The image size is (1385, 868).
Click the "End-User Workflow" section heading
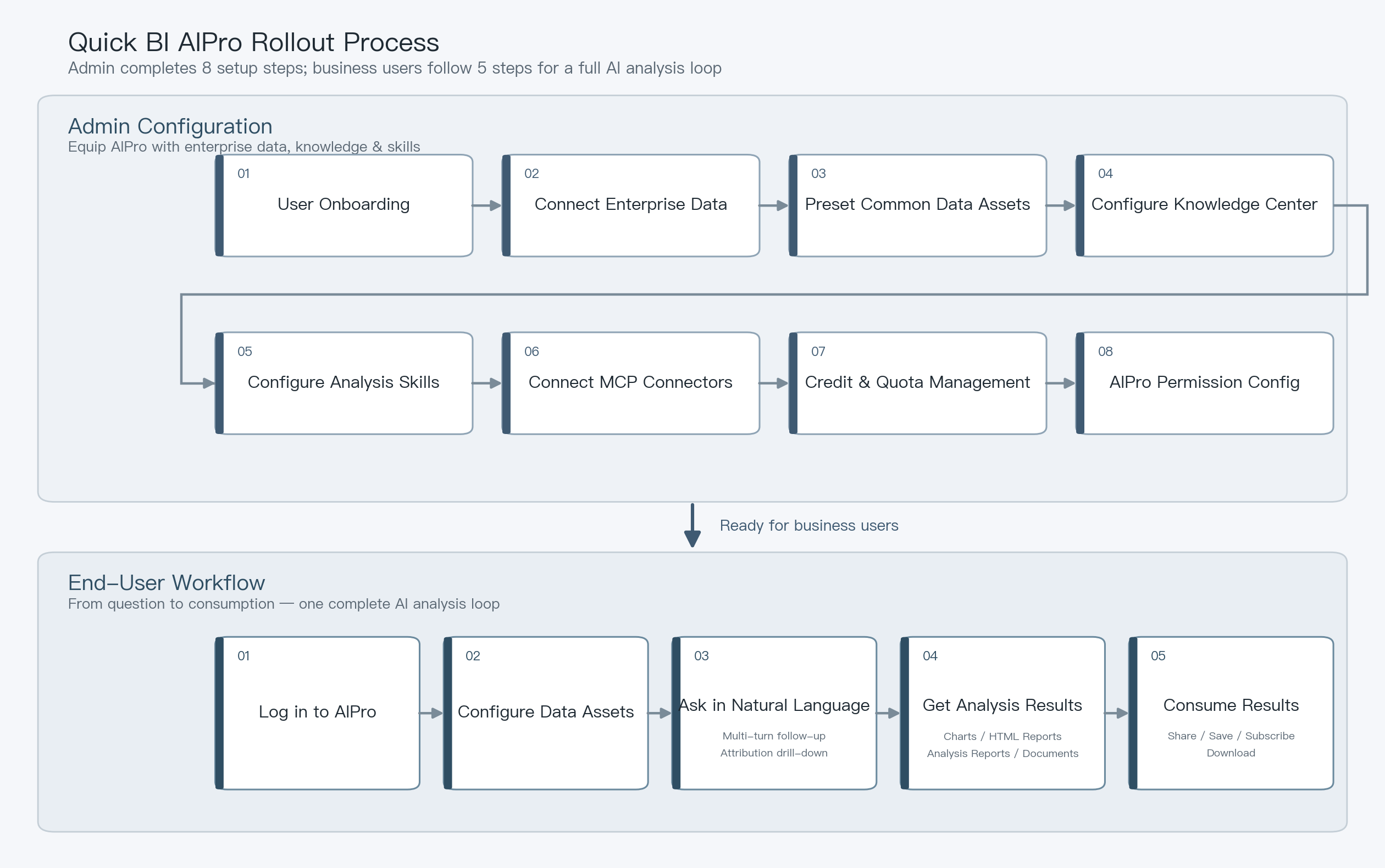point(167,583)
